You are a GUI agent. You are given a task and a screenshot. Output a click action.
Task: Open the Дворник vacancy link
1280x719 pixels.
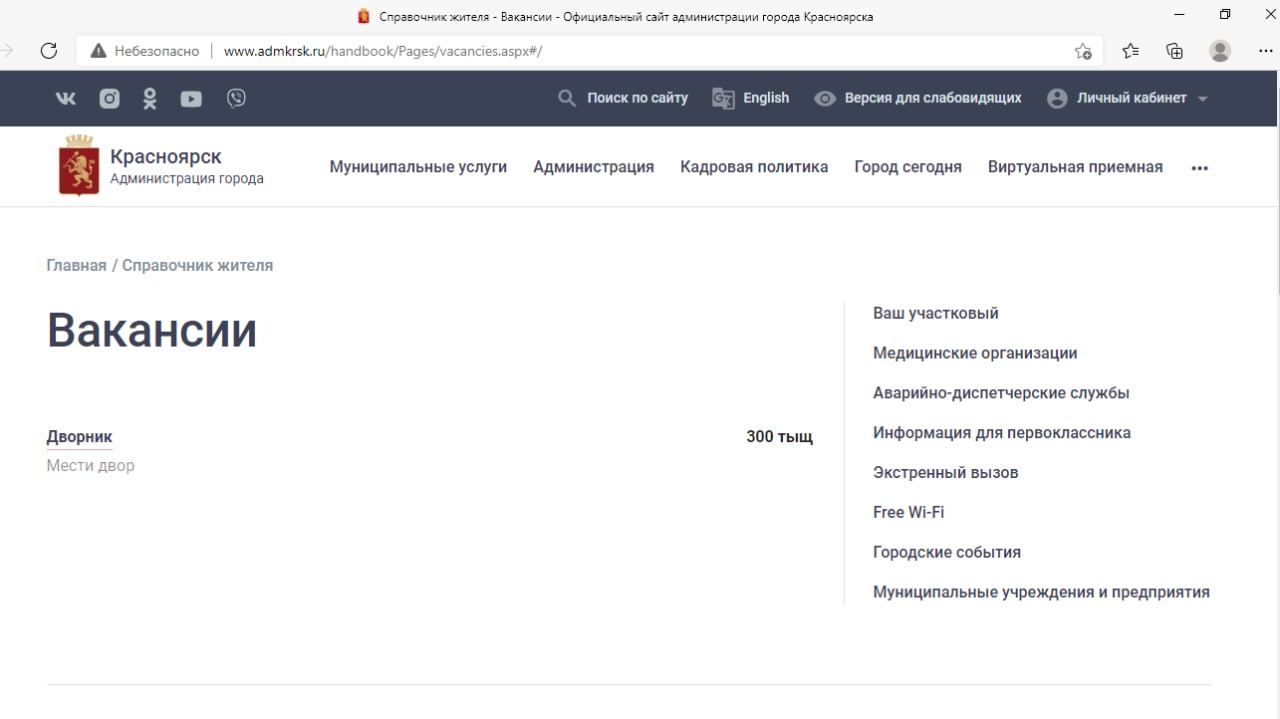[x=79, y=437]
